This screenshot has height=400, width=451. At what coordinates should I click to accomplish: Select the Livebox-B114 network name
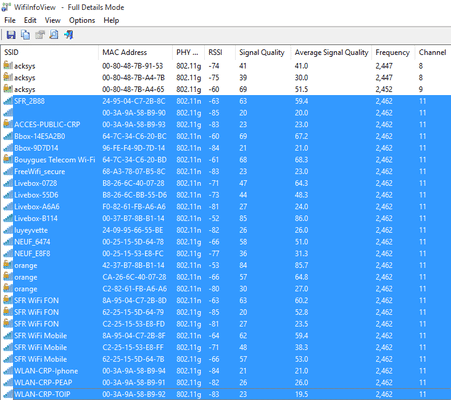[x=36, y=218]
